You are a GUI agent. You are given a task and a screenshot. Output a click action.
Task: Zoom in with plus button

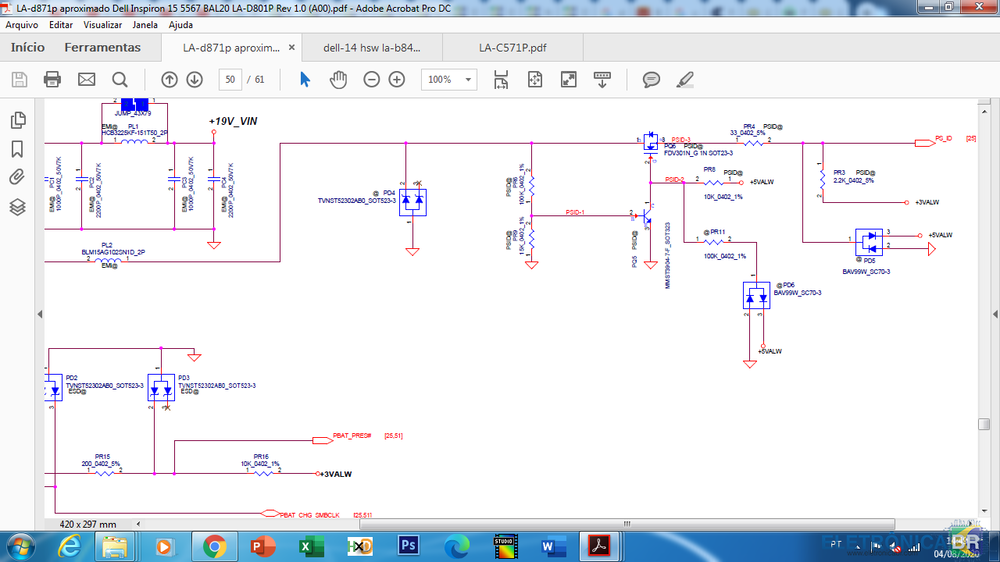(x=397, y=80)
